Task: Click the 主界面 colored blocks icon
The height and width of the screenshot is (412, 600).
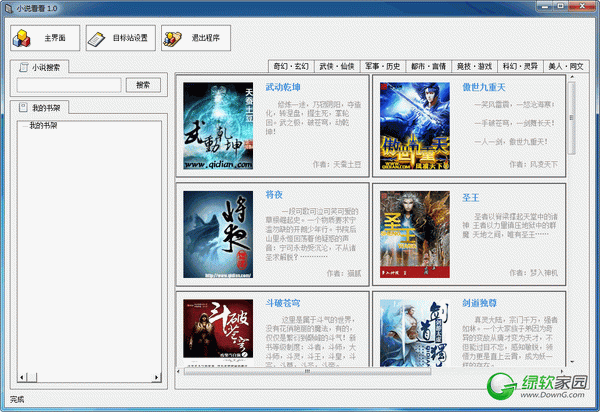Action: pyautogui.click(x=21, y=38)
